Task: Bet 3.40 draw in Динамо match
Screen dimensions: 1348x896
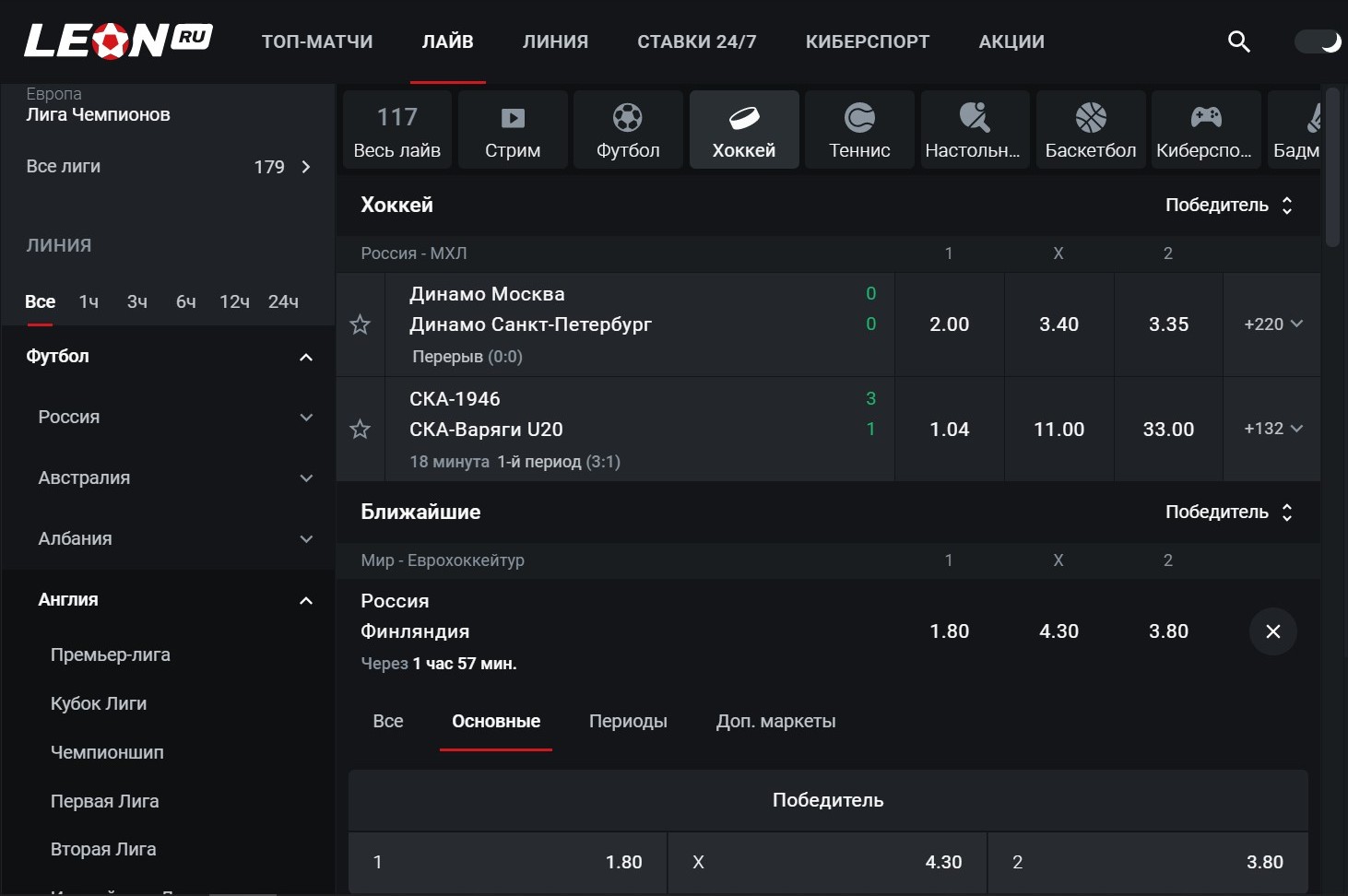Action: pos(1059,324)
